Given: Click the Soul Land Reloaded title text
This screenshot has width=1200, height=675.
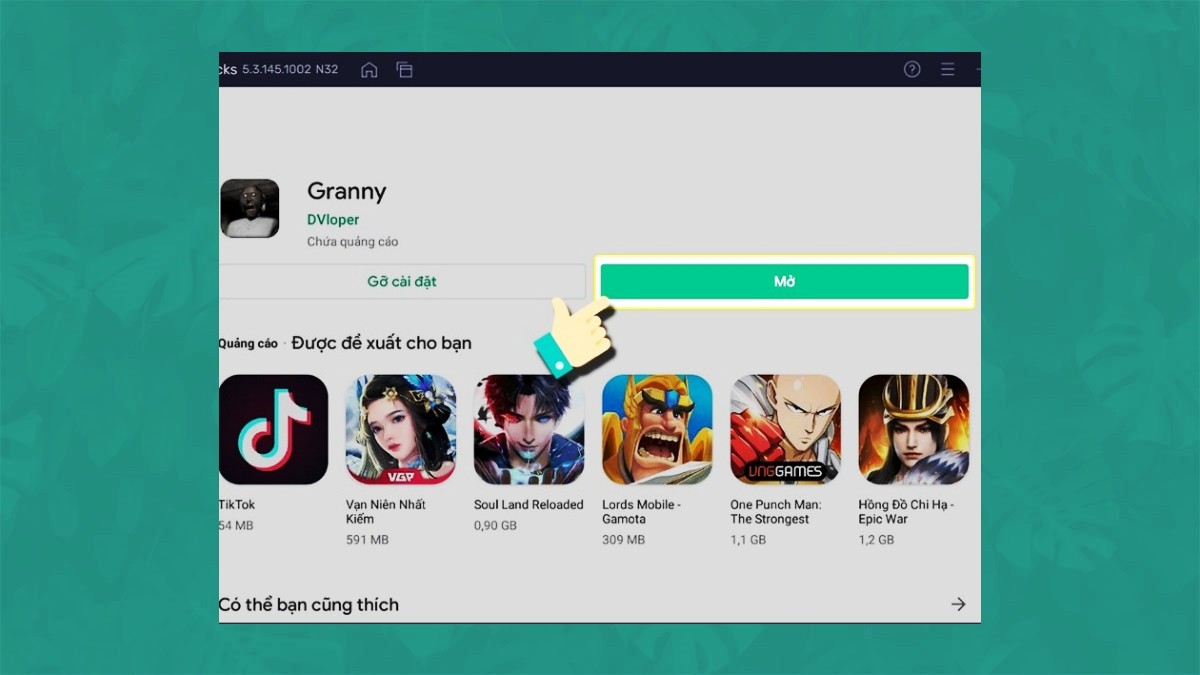Looking at the screenshot, I should tap(528, 505).
